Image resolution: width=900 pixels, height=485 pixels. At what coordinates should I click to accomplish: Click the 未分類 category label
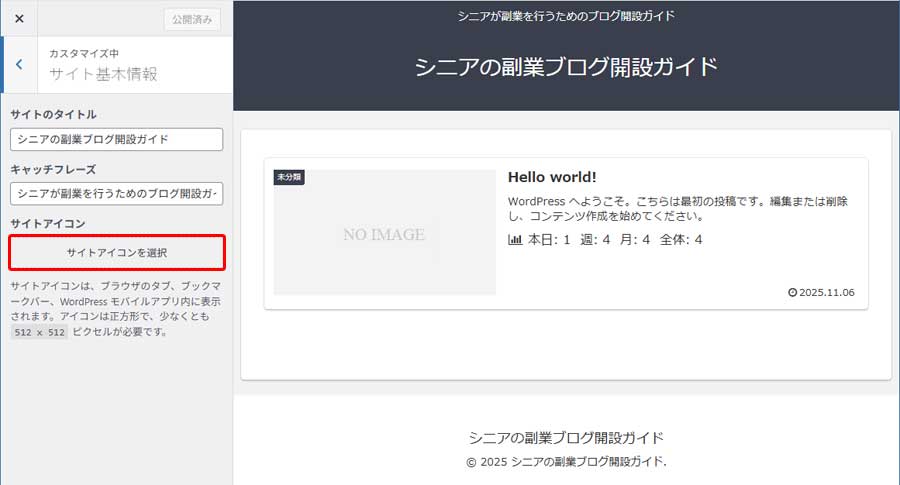pos(289,177)
